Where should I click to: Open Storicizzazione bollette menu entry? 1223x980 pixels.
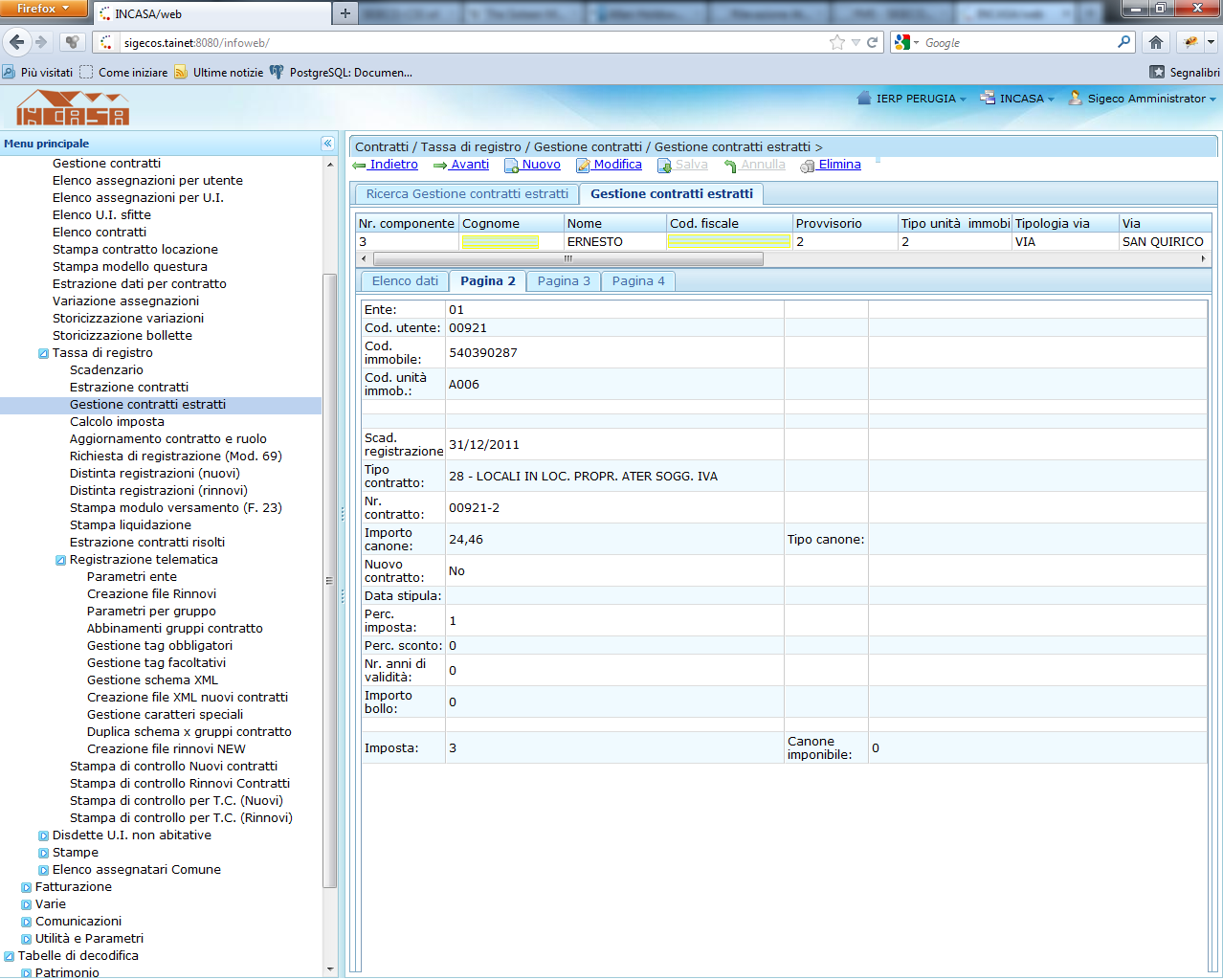(122, 336)
